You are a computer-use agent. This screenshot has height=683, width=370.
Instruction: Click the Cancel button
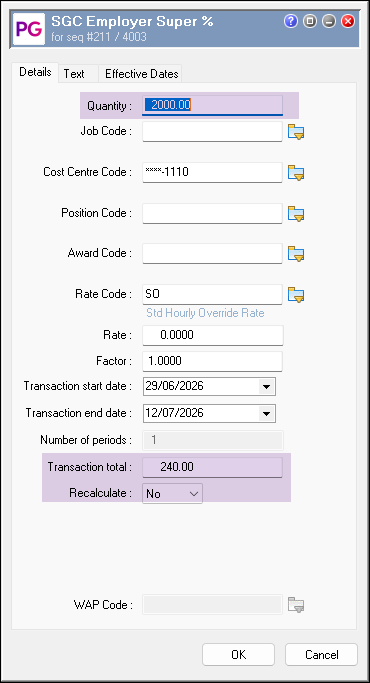tap(321, 655)
